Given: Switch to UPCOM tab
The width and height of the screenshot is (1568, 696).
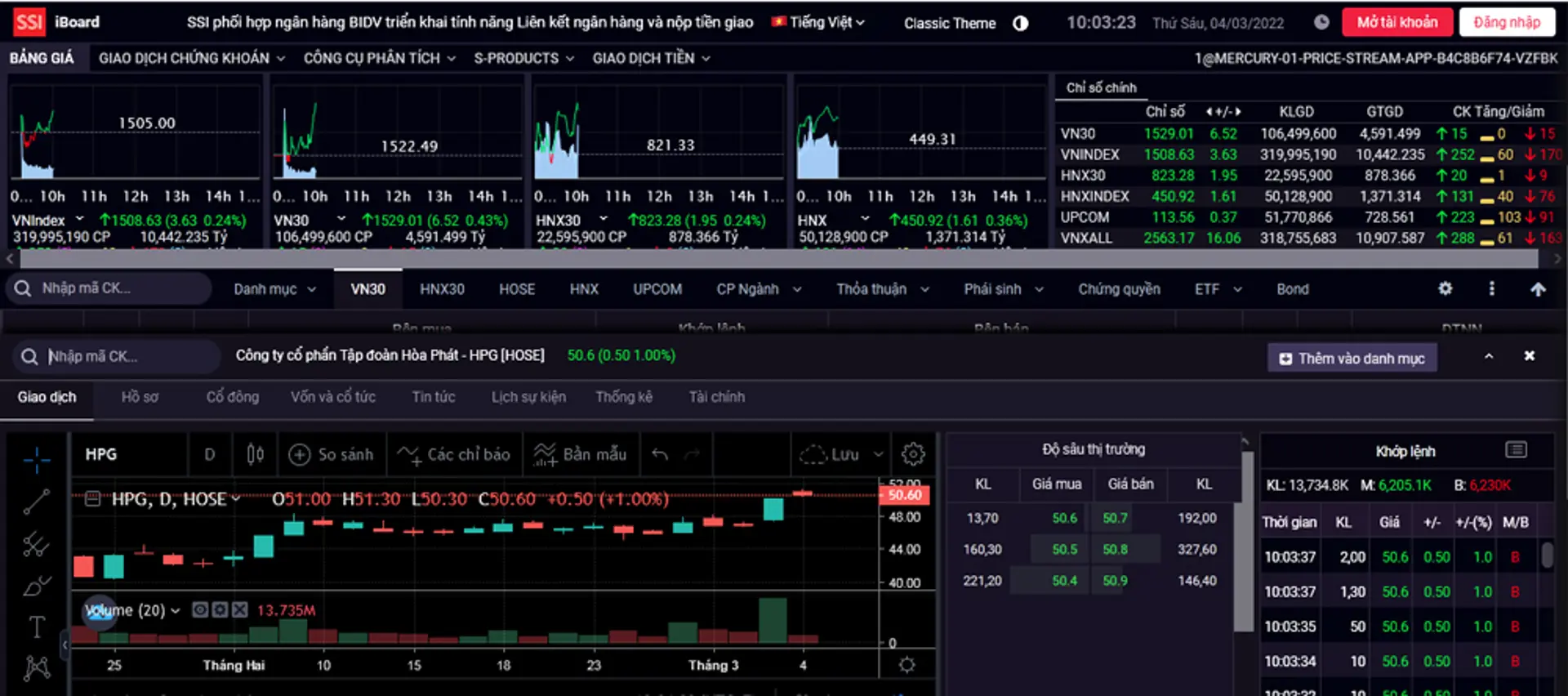Looking at the screenshot, I should click(x=657, y=289).
